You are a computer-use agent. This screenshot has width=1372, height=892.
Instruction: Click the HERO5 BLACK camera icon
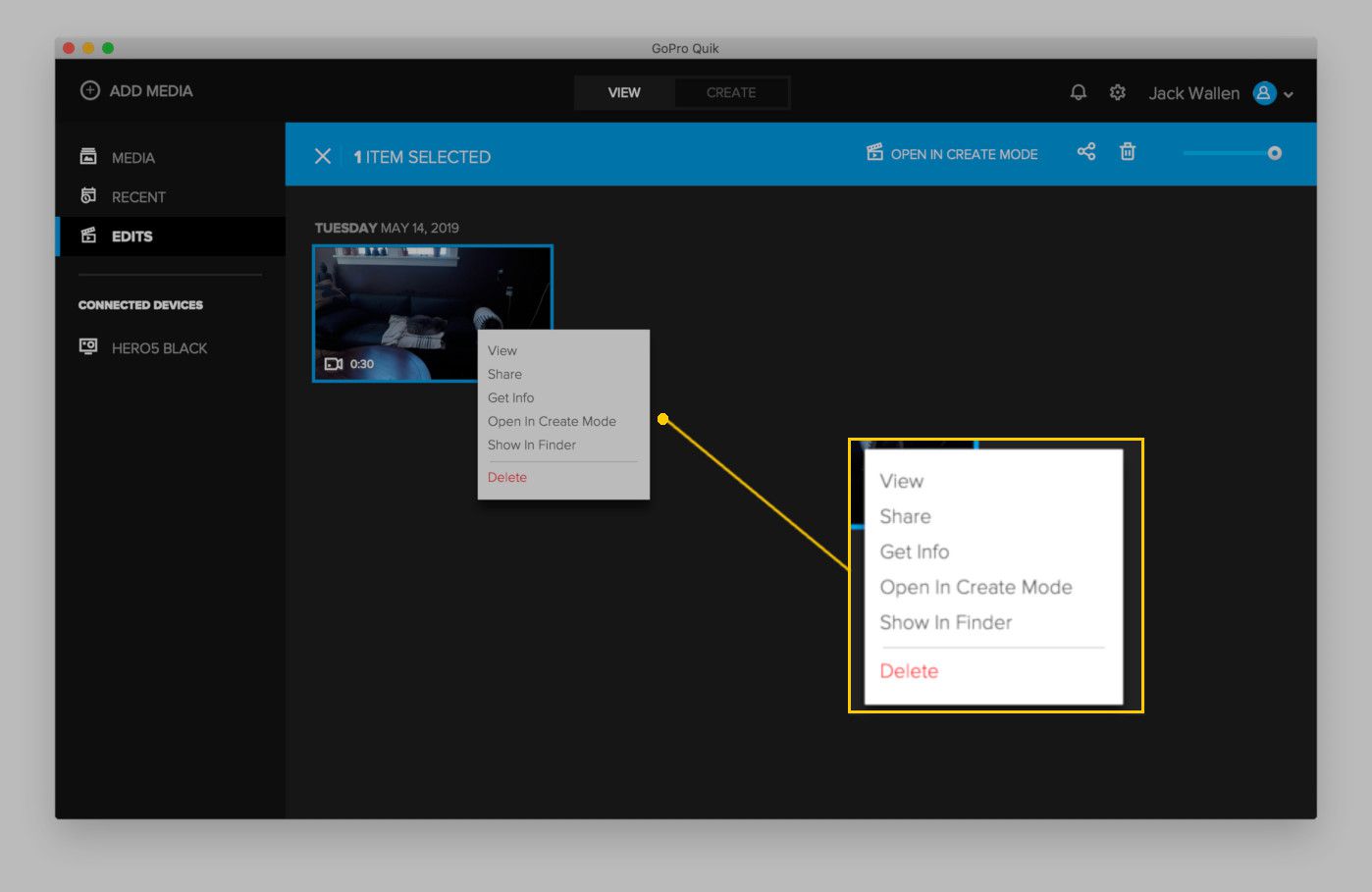[x=88, y=346]
